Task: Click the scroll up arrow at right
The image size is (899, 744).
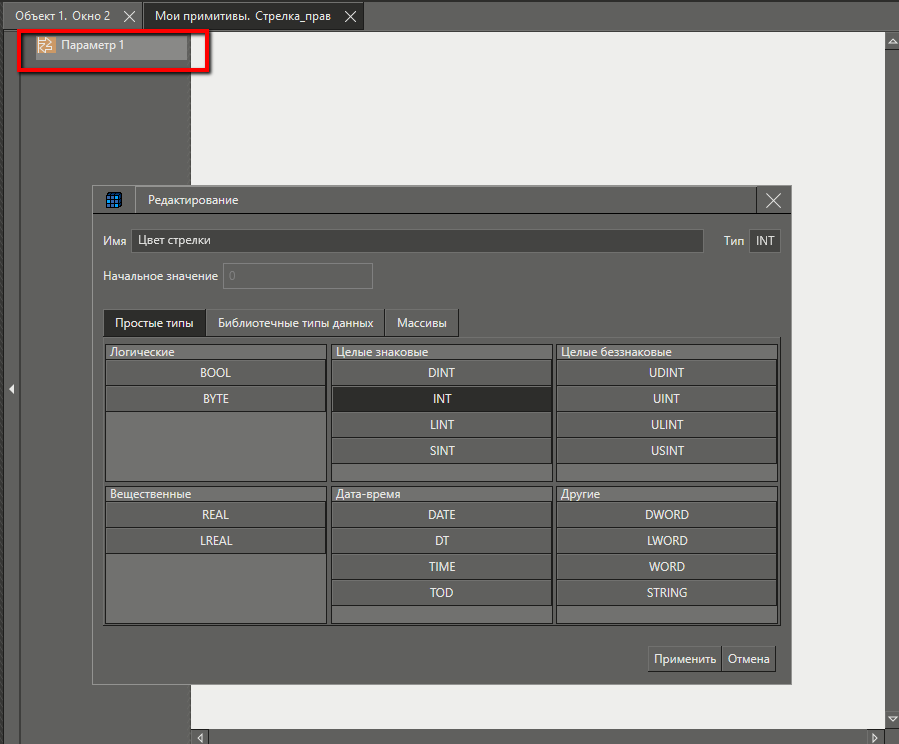Action: [x=891, y=42]
